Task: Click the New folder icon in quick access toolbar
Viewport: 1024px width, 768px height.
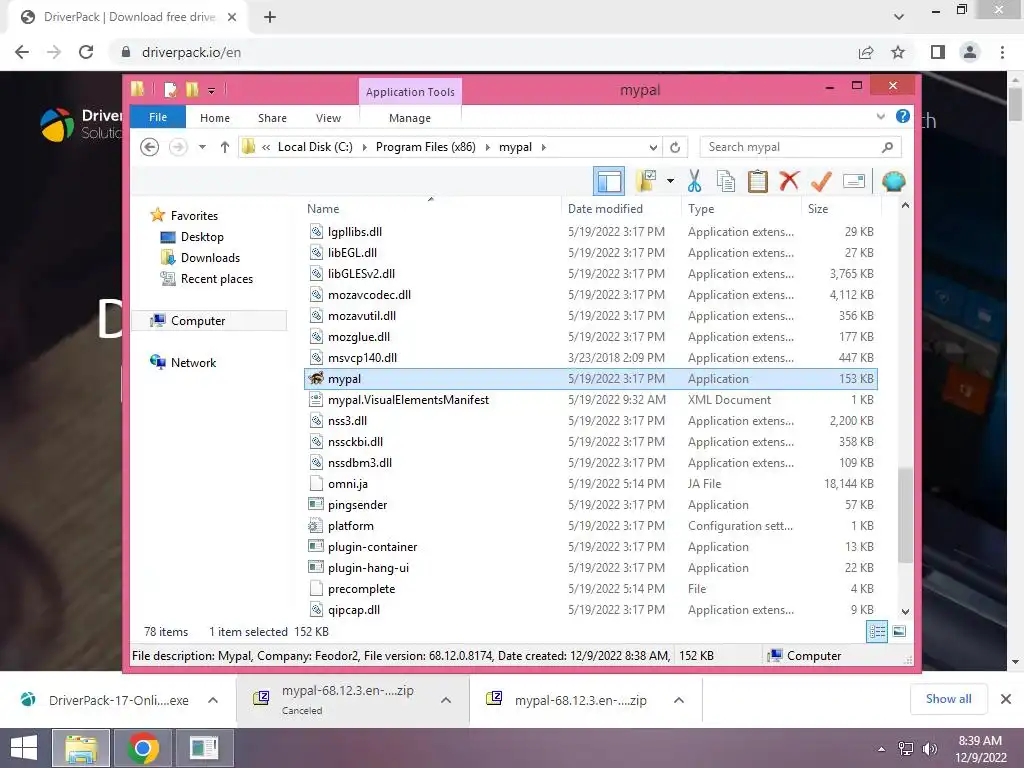Action: tap(192, 89)
